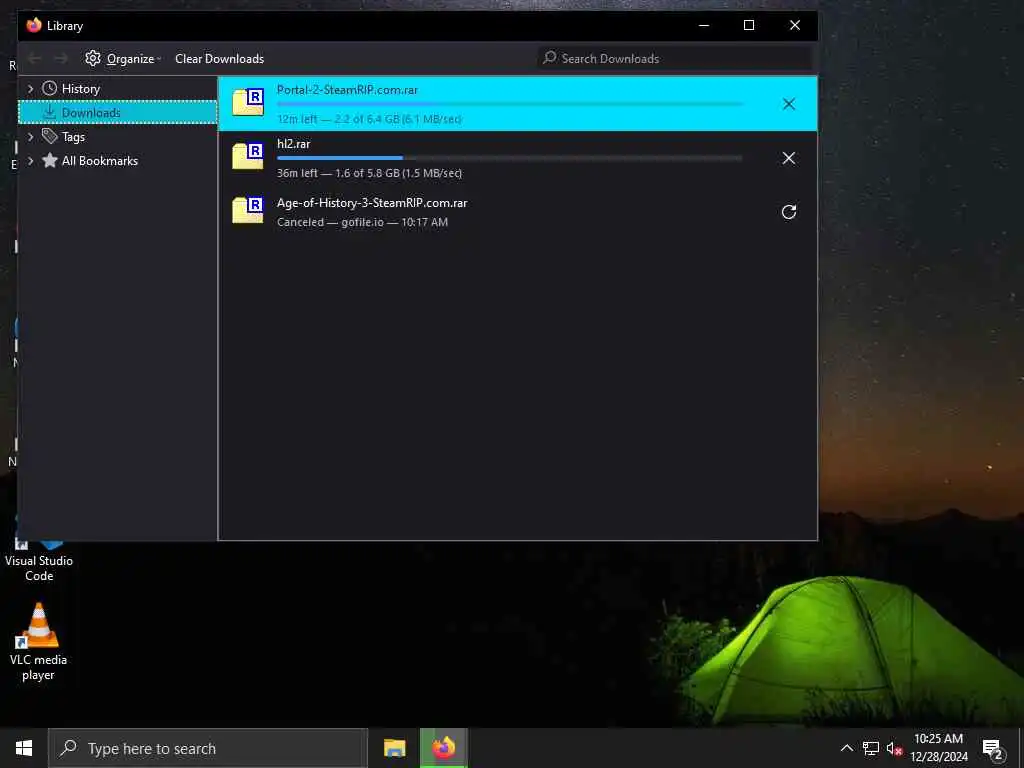The width and height of the screenshot is (1024, 768).
Task: Click Firefox icon in the taskbar
Action: 443,748
